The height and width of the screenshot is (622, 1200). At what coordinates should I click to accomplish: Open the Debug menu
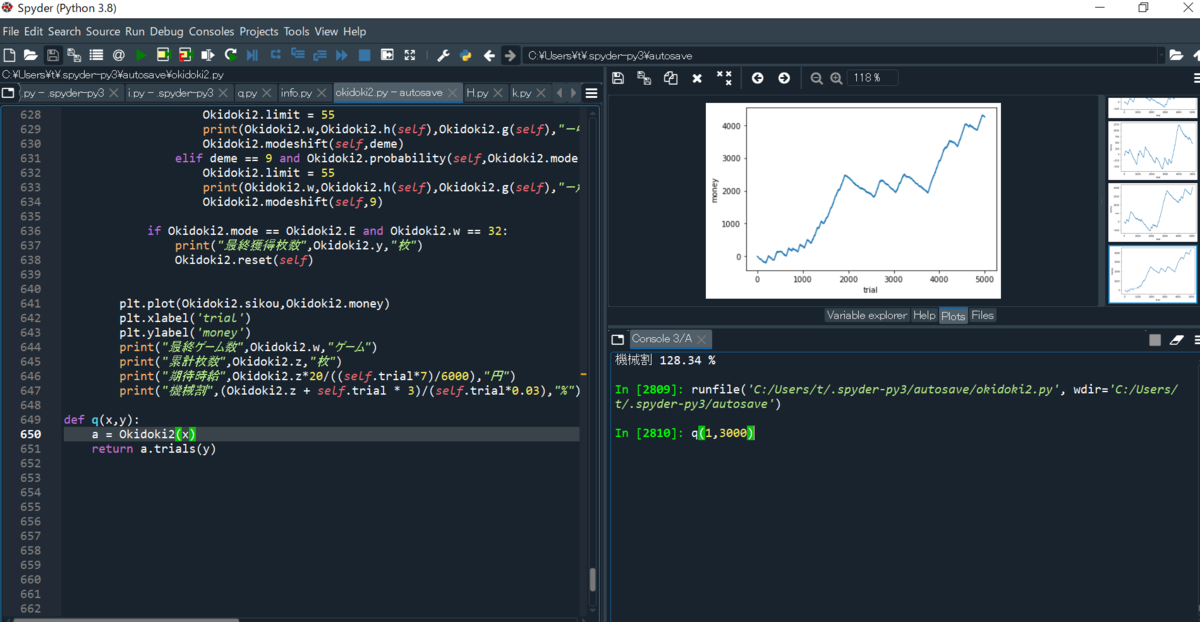pos(167,31)
